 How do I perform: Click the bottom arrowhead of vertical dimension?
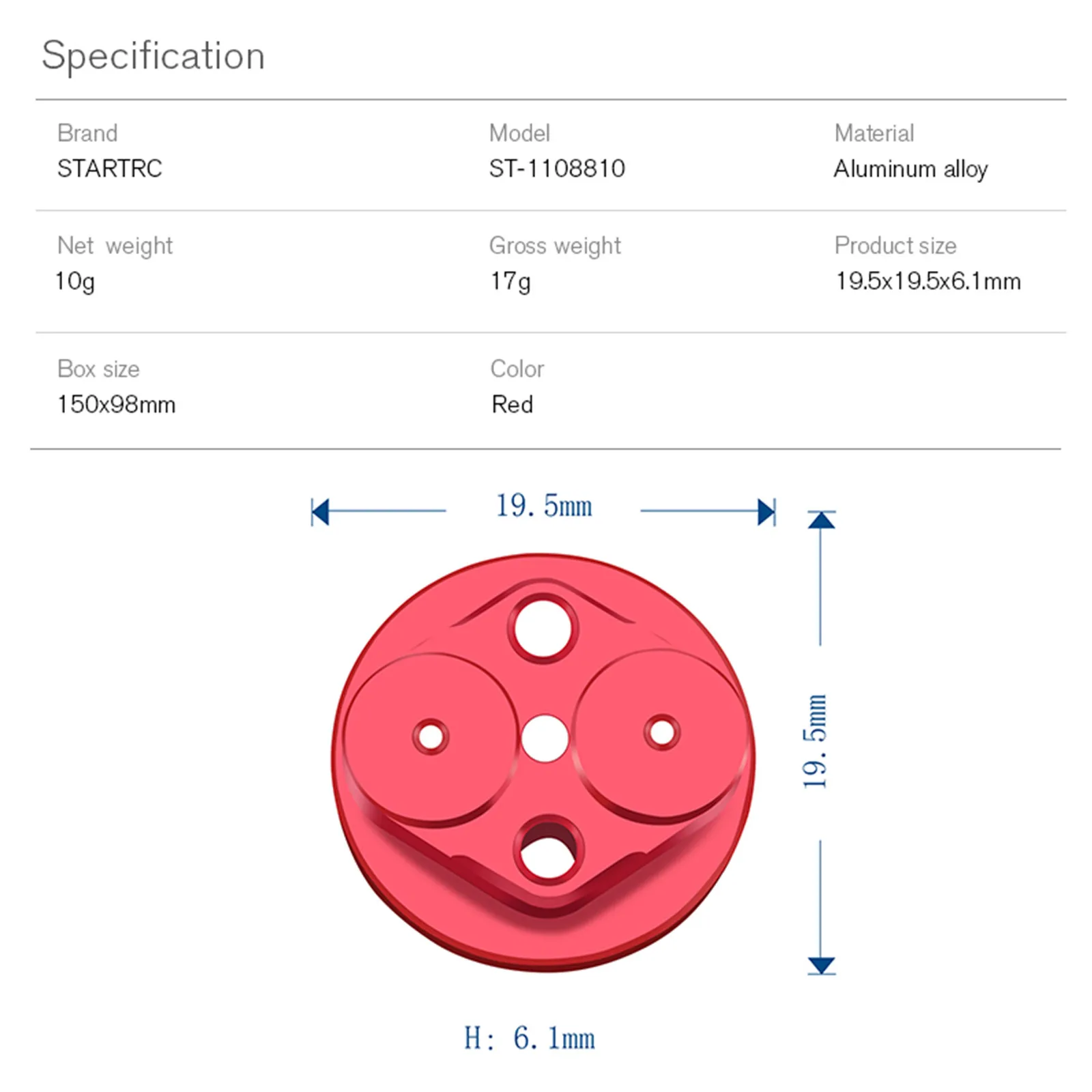coord(821,965)
